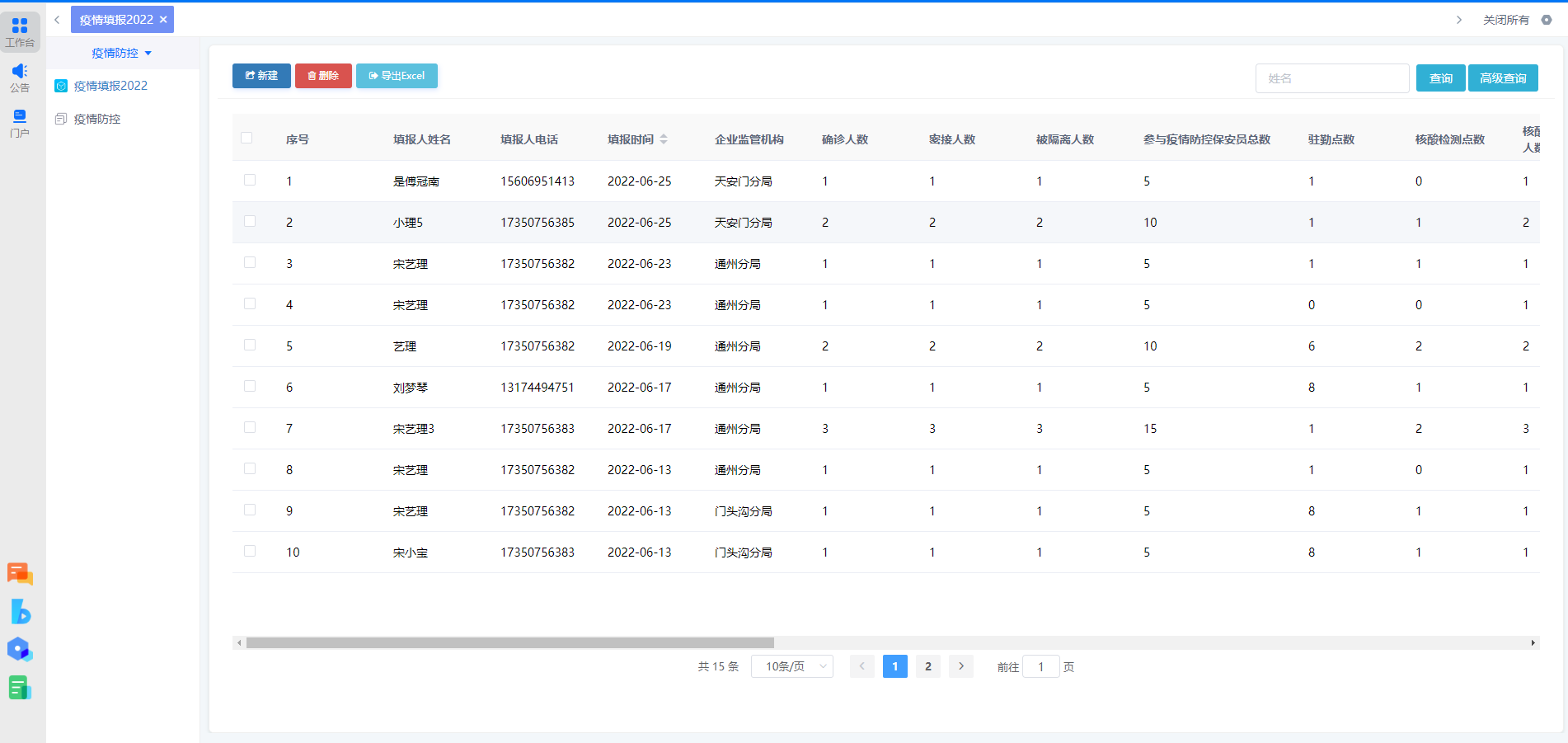This screenshot has height=743, width=1568.
Task: Focus the 前往 page number input
Action: click(x=1041, y=666)
